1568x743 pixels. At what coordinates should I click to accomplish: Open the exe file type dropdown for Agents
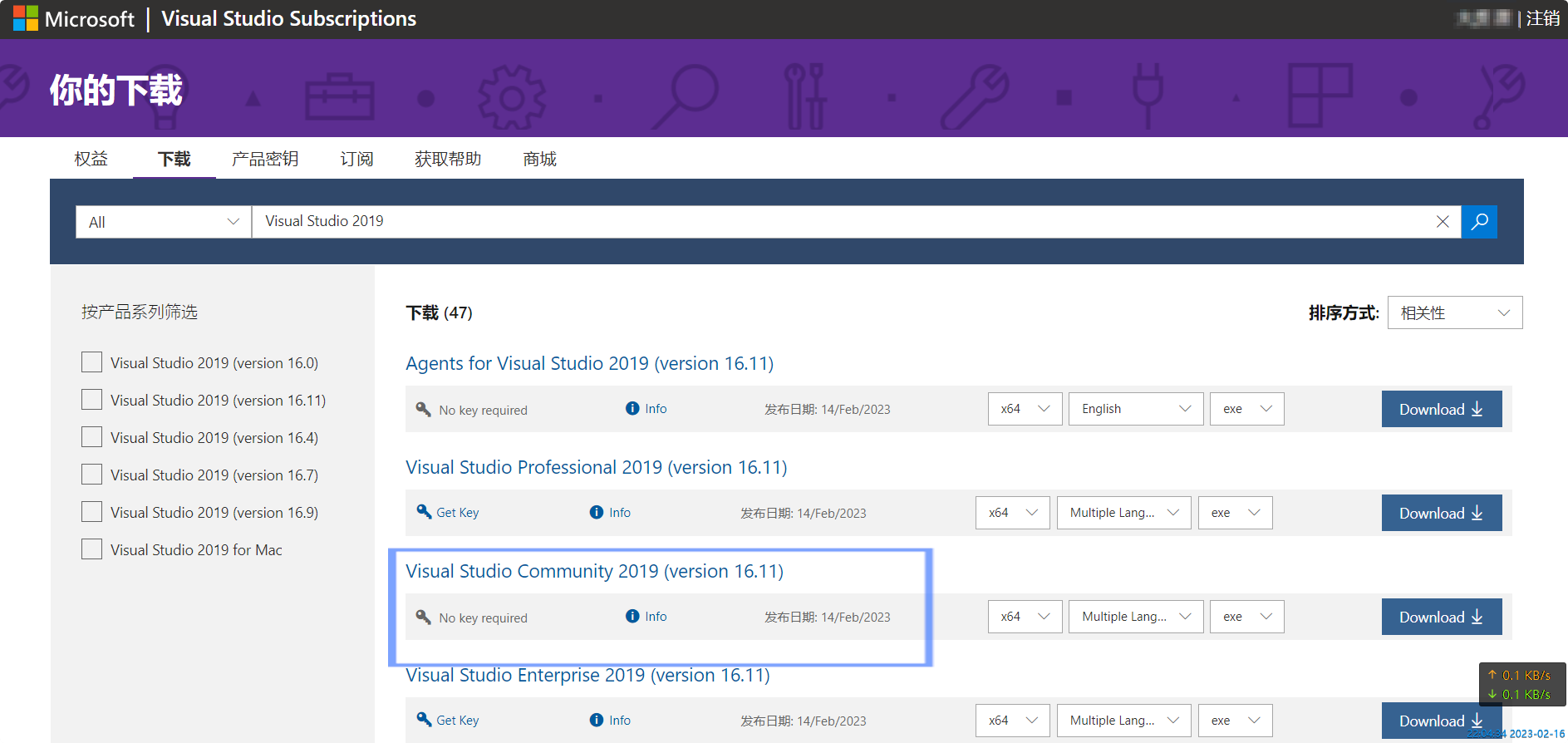tap(1247, 409)
